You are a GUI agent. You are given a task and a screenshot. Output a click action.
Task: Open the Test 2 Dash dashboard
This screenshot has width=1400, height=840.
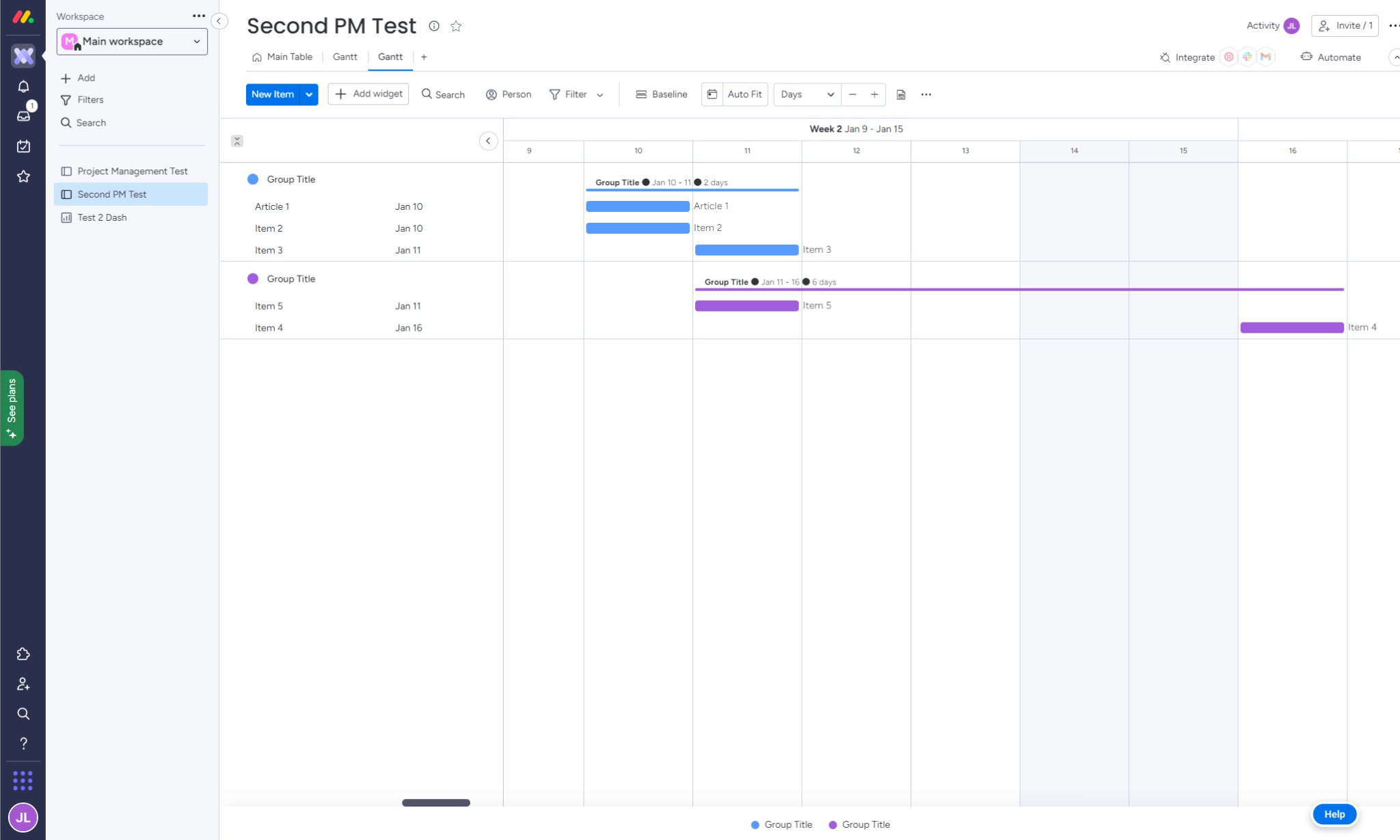101,217
